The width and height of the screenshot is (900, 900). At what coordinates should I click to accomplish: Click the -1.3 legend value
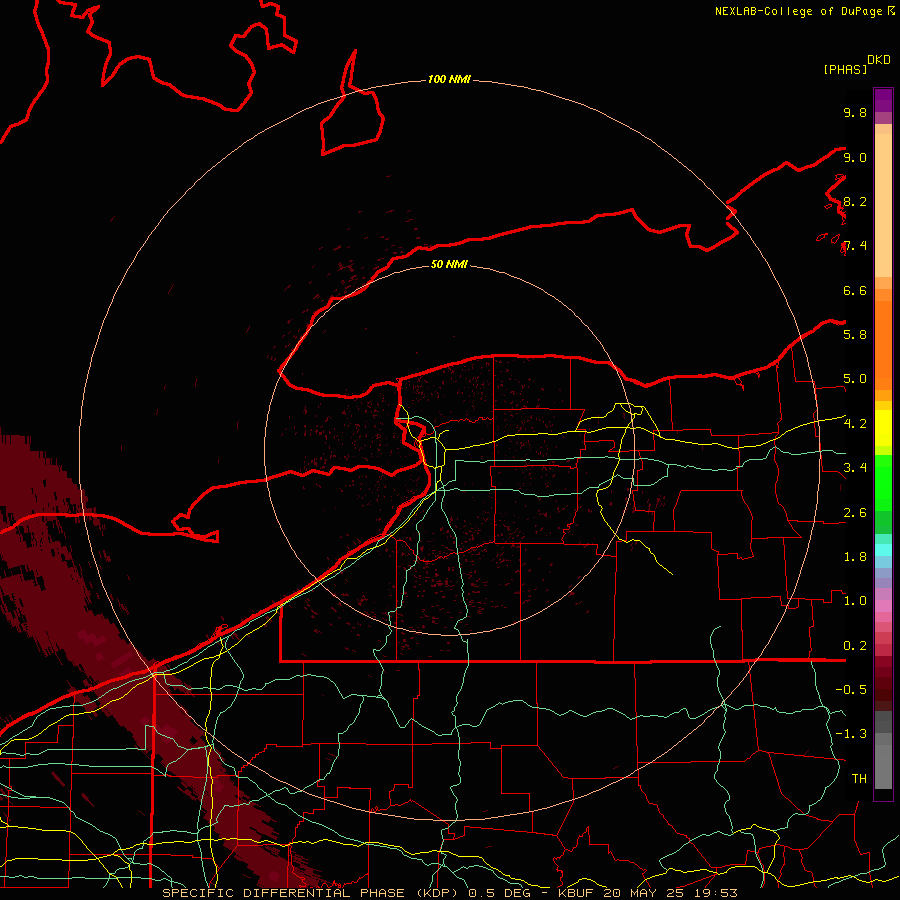click(x=851, y=734)
